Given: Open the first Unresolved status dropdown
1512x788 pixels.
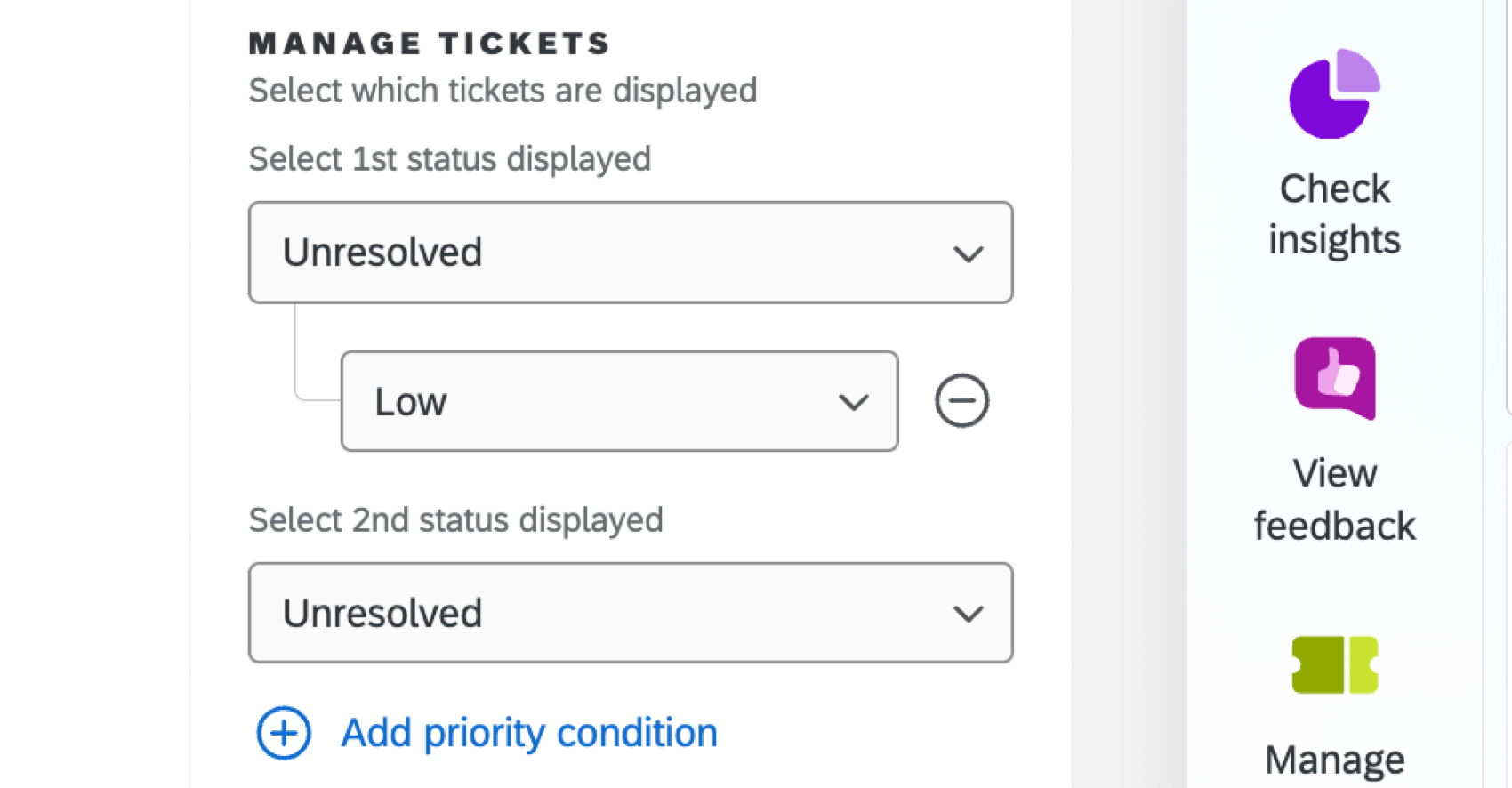Looking at the screenshot, I should [631, 253].
